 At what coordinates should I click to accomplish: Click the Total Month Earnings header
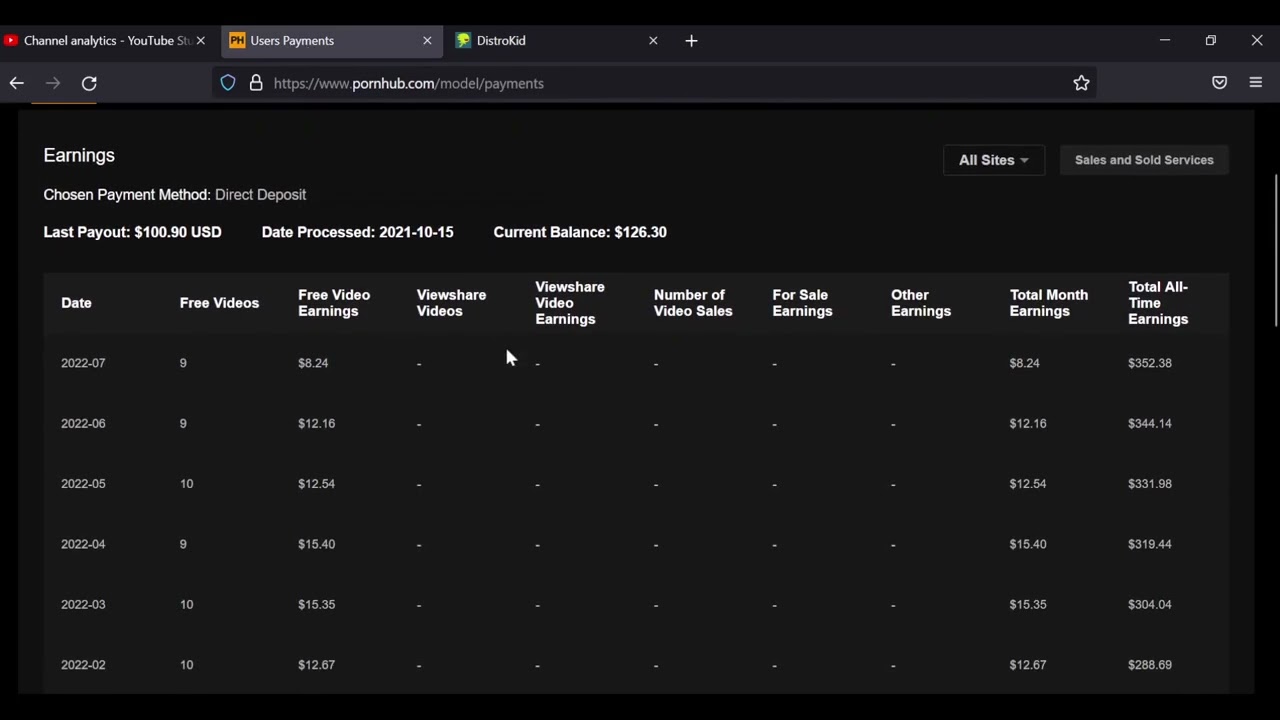point(1049,303)
